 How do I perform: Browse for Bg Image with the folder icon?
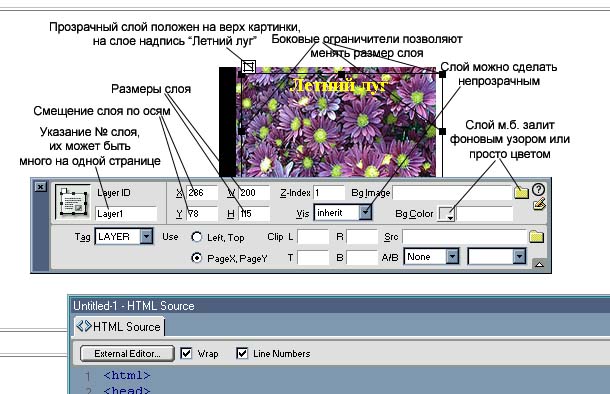tap(521, 193)
